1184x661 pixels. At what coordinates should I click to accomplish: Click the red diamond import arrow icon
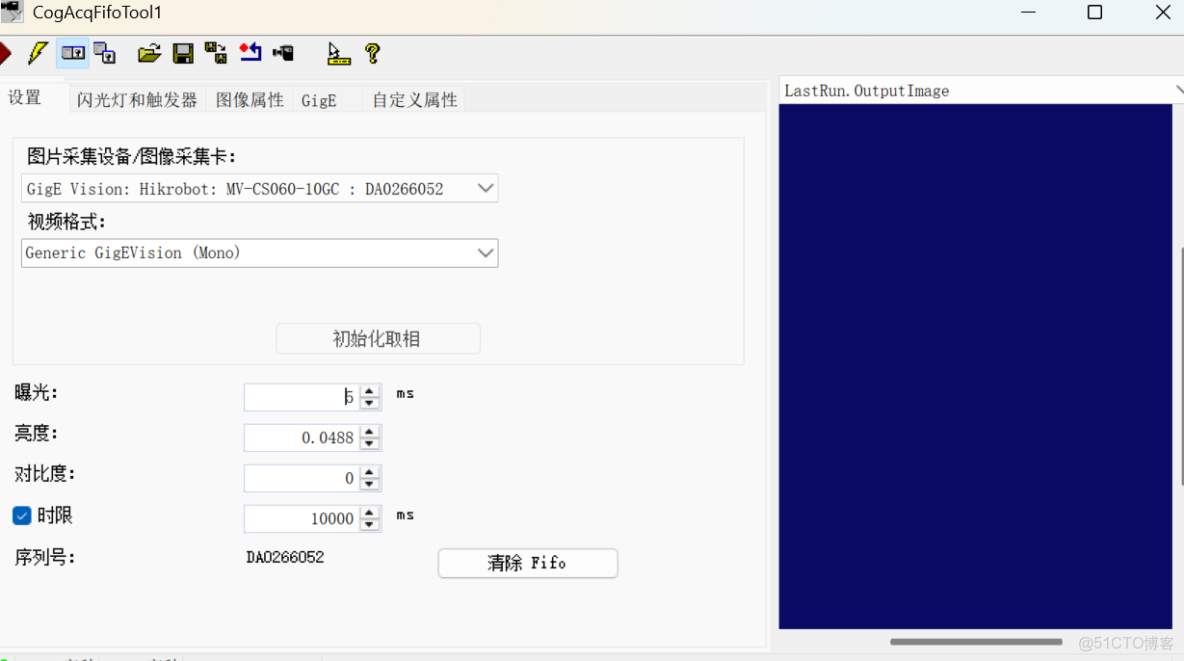250,52
